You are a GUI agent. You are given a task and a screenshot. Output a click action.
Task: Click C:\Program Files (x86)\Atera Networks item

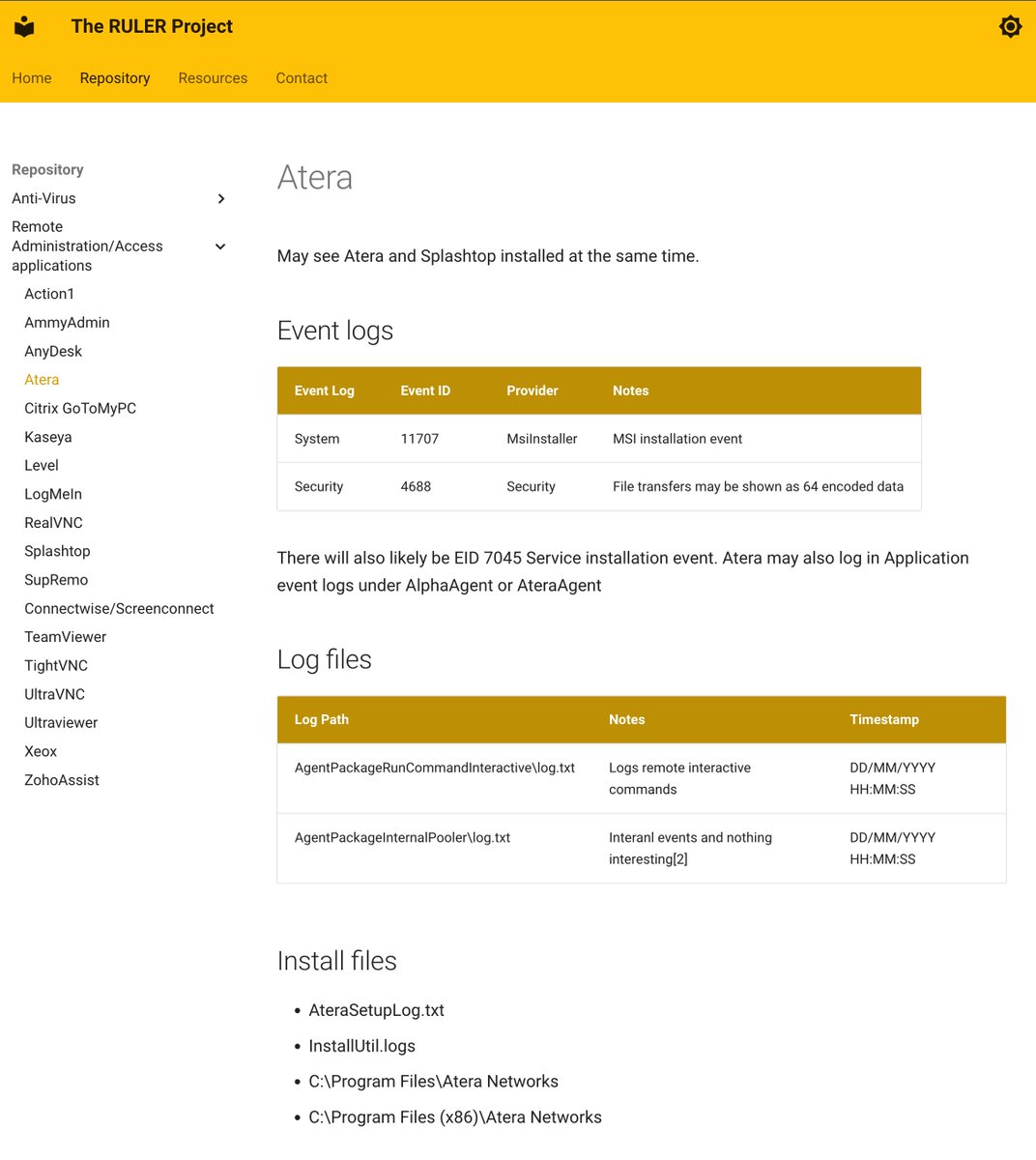455,1117
